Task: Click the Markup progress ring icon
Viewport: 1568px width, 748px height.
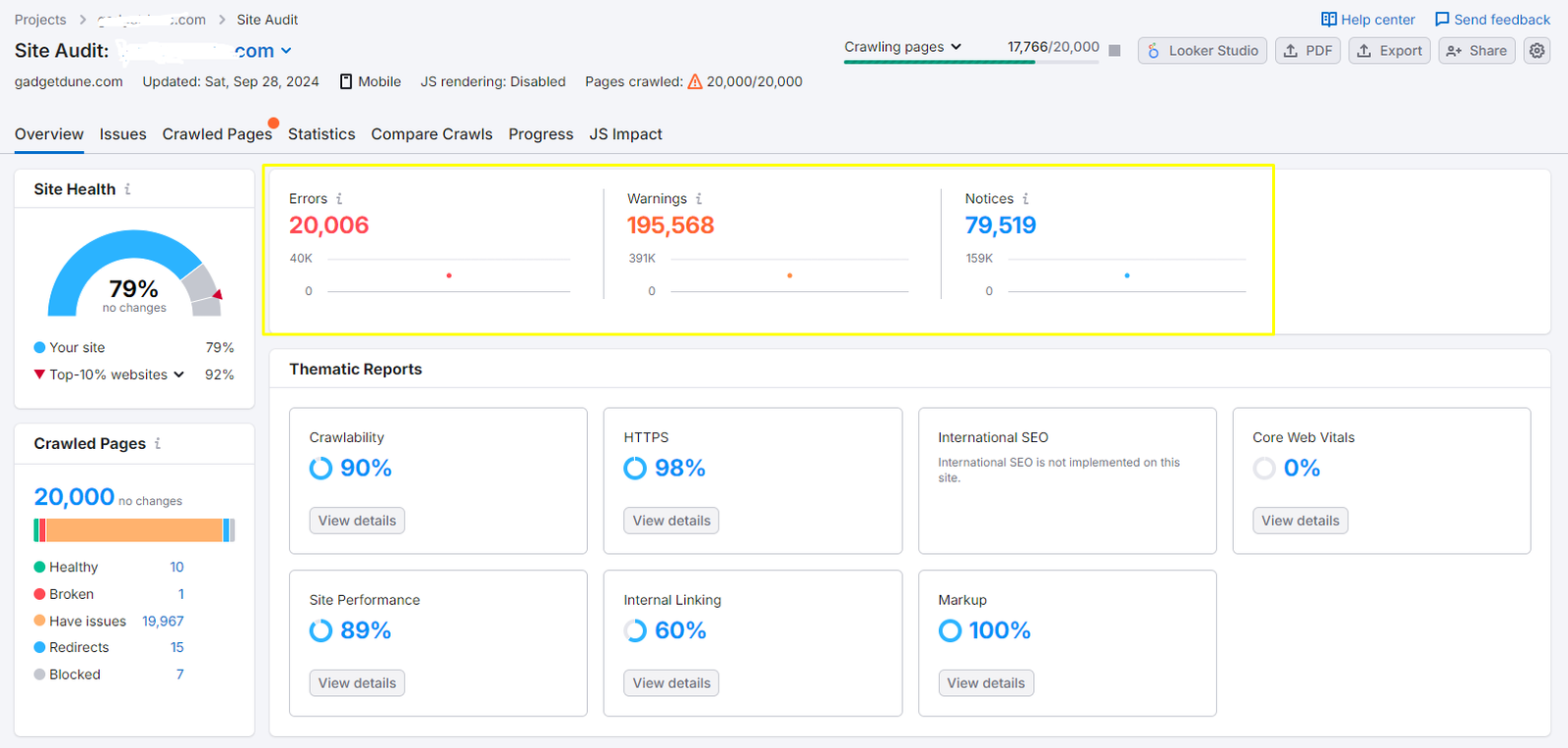Action: click(x=950, y=630)
